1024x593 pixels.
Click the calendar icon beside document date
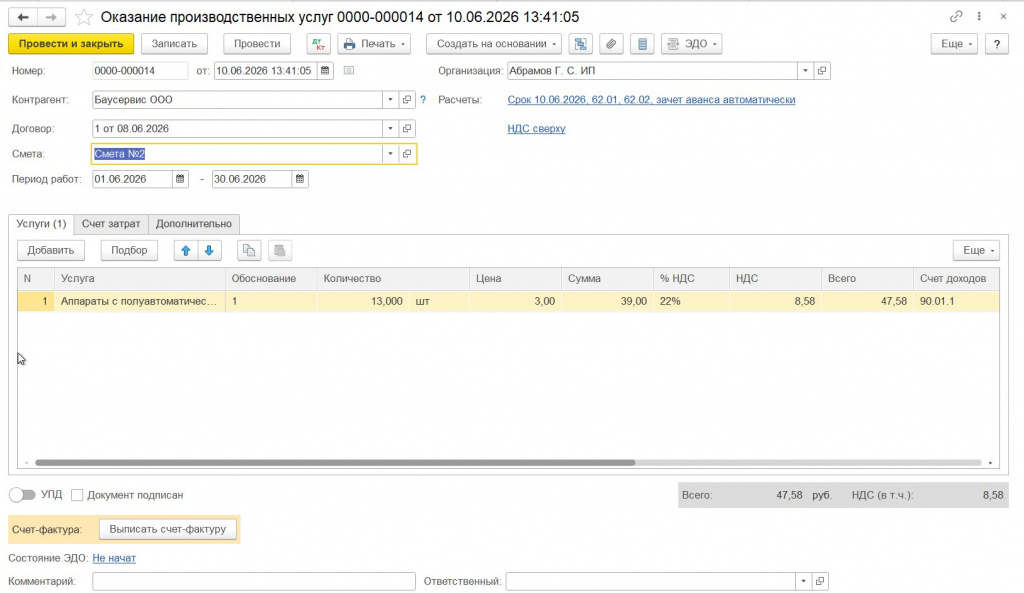[x=325, y=71]
